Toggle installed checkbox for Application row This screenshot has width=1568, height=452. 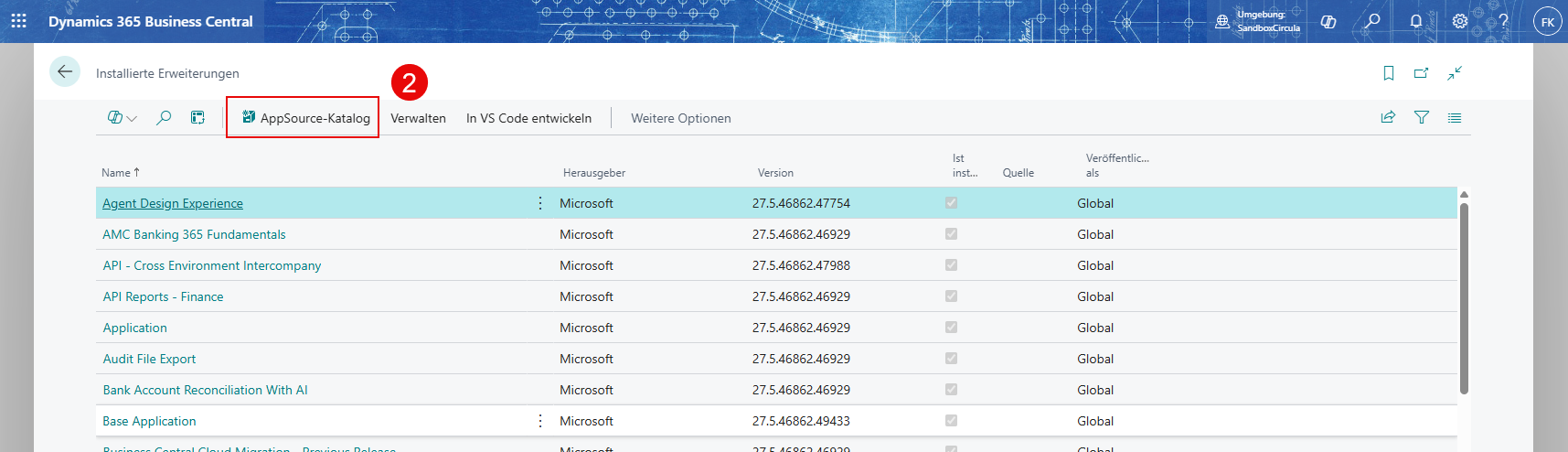pyautogui.click(x=951, y=327)
